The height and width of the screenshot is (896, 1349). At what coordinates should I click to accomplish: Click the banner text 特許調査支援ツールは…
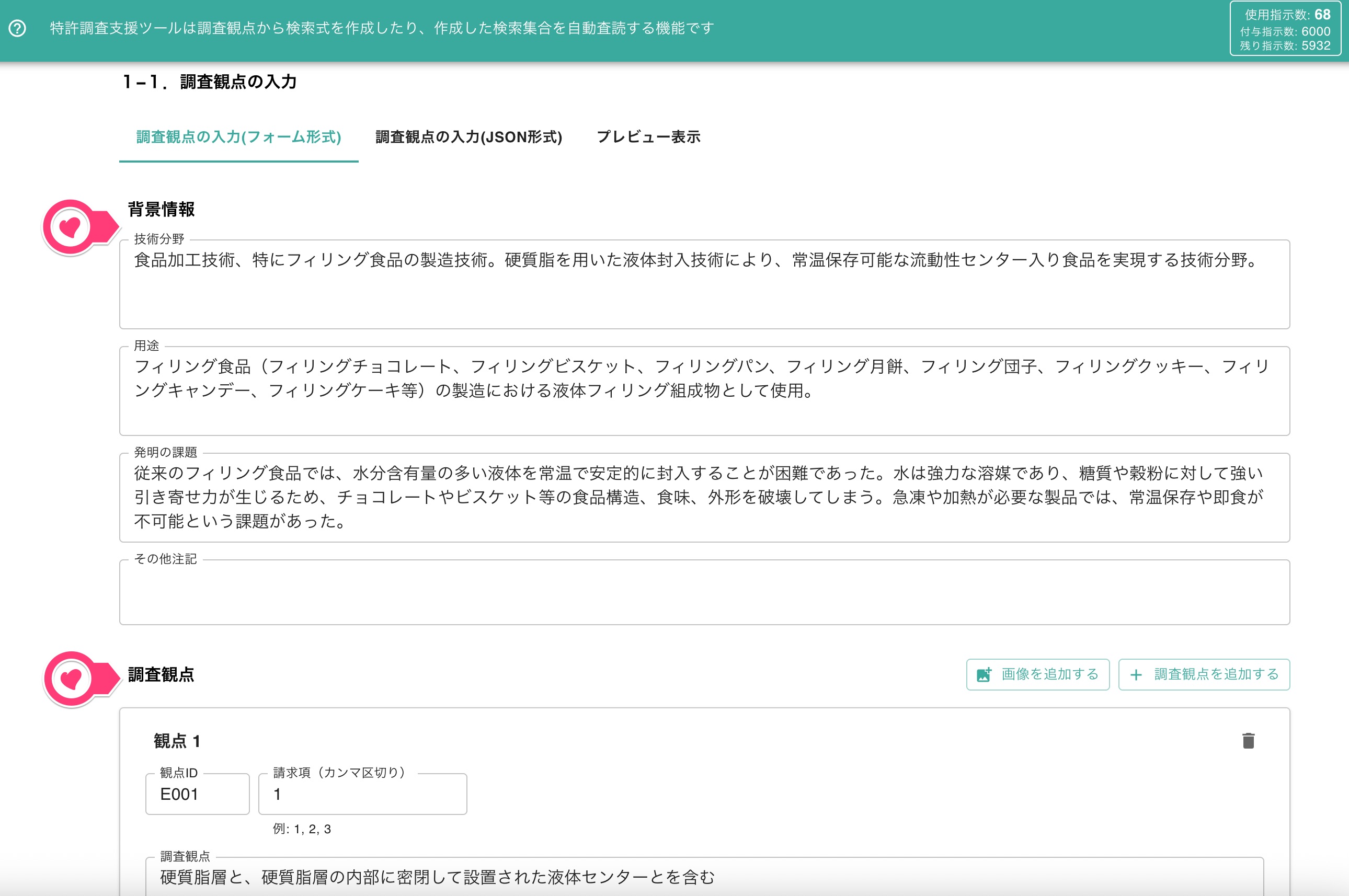(382, 28)
